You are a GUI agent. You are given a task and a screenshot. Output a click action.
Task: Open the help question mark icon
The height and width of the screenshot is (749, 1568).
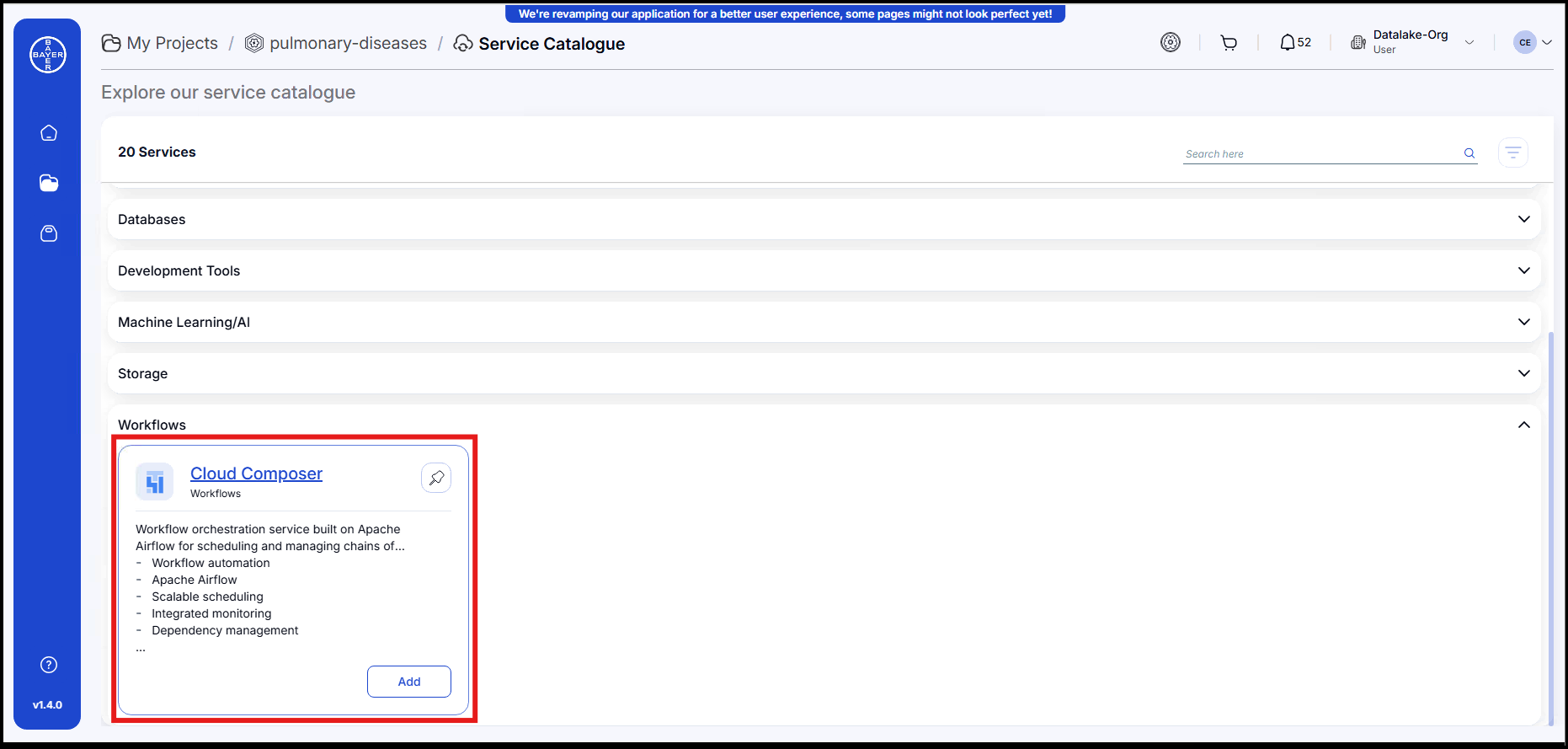[x=49, y=665]
